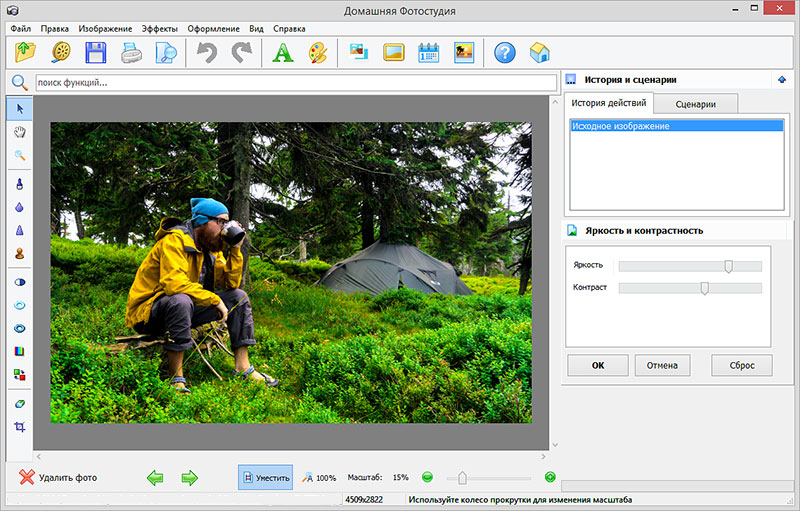Screen dimensions: 800x511
Task: Confirm with the OK button
Action: click(598, 365)
